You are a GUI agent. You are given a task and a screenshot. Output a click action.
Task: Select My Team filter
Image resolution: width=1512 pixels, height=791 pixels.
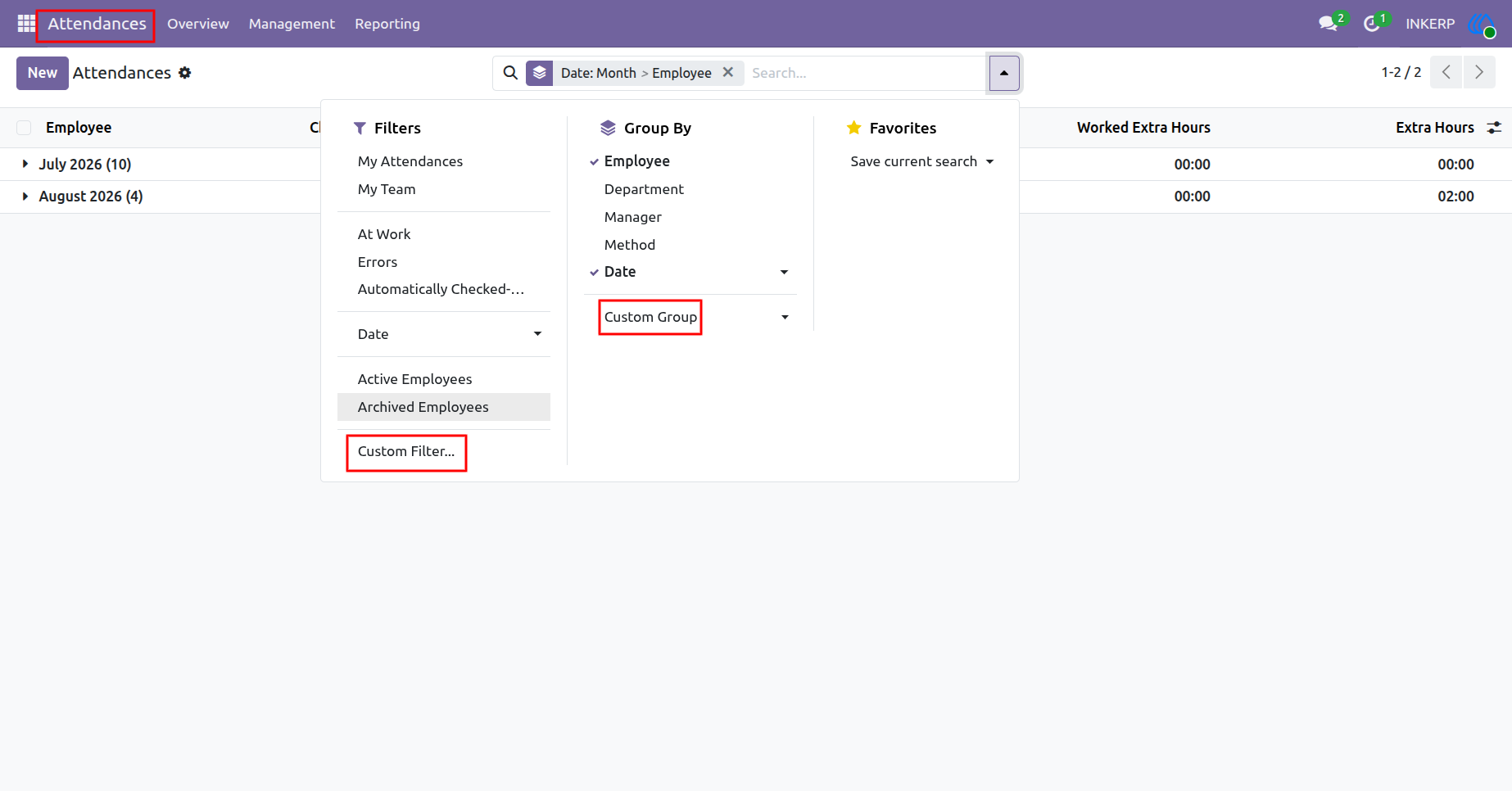[444, 189]
